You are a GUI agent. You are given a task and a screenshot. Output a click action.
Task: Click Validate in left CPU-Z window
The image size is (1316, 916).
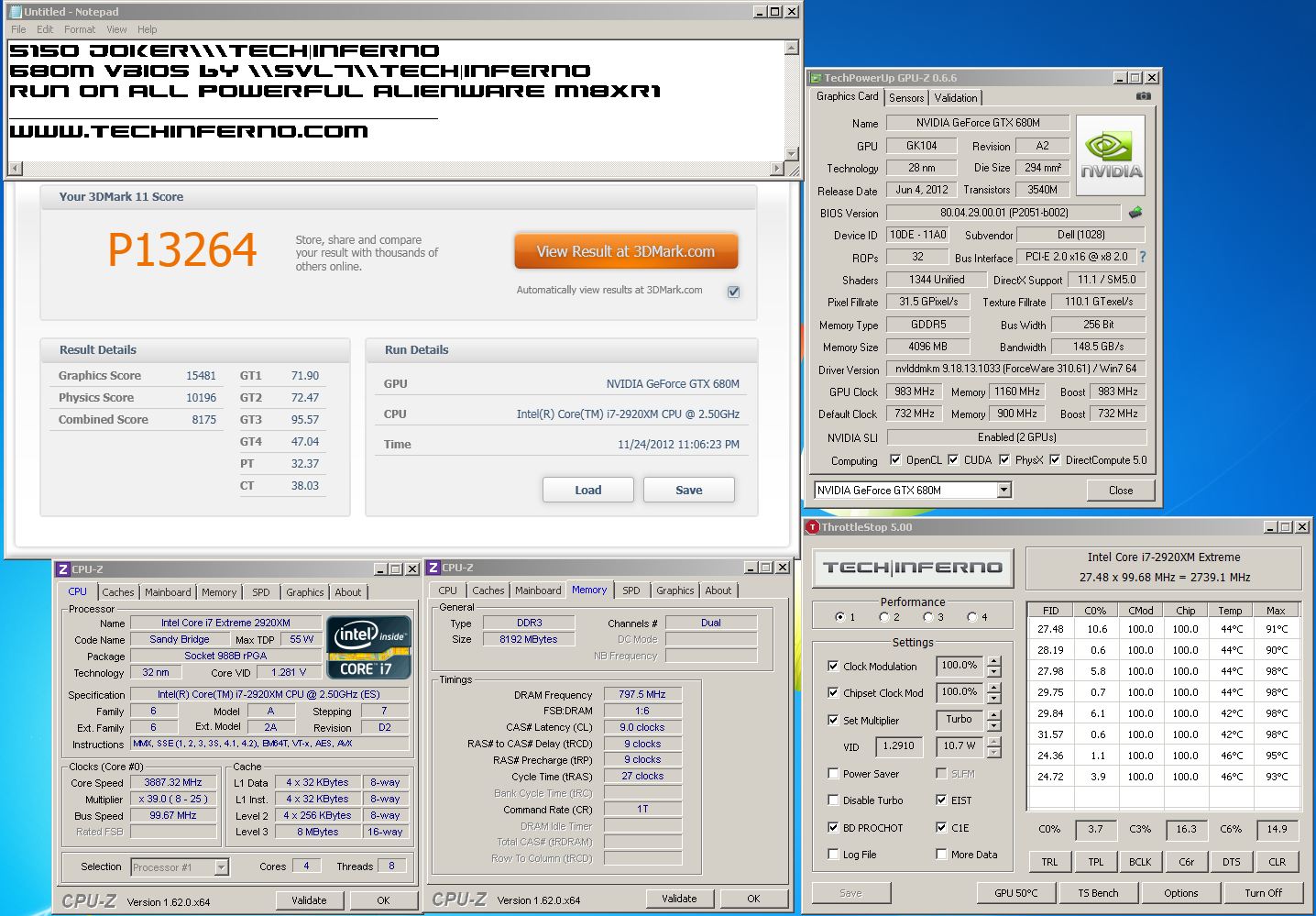click(x=309, y=900)
